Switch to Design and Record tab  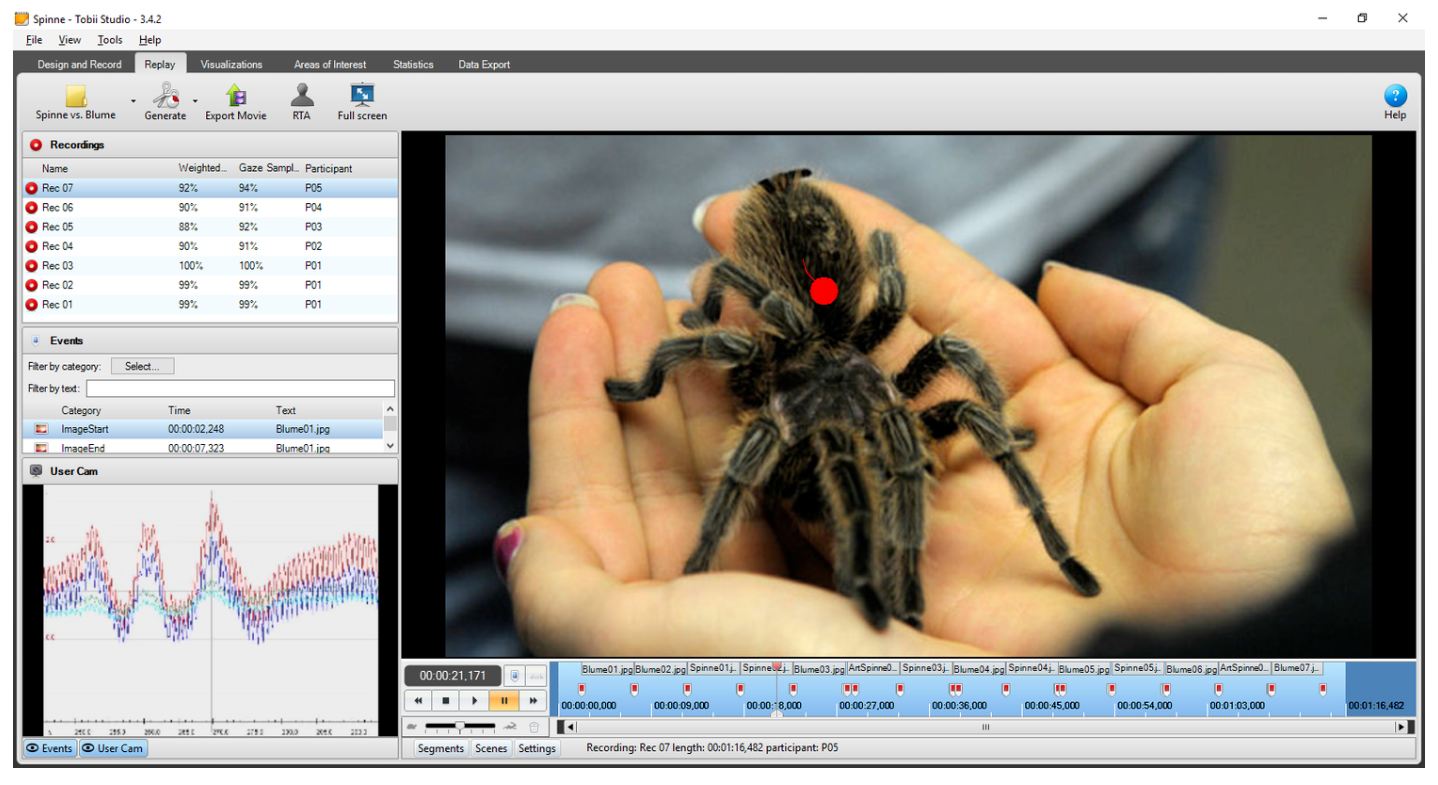click(x=79, y=64)
